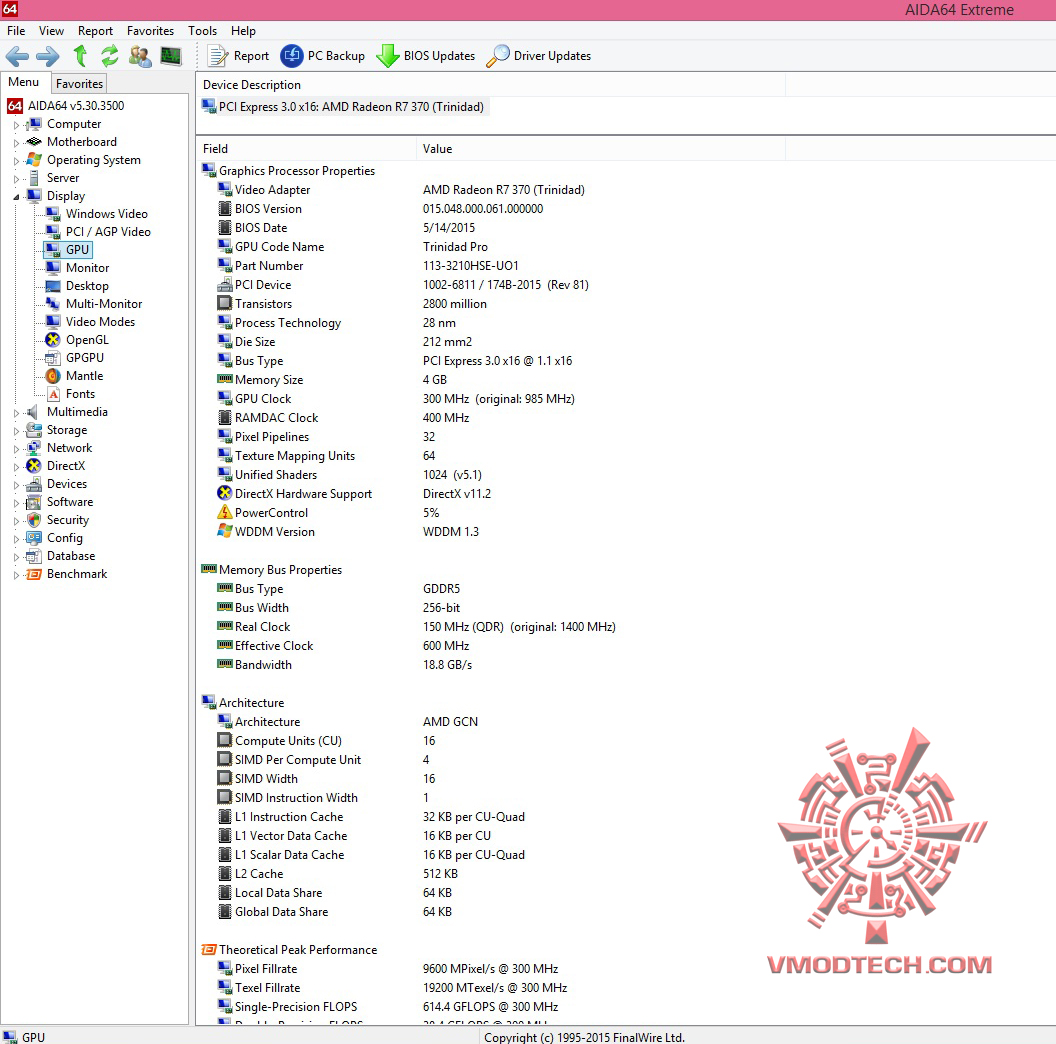Click the Value column header

(601, 149)
